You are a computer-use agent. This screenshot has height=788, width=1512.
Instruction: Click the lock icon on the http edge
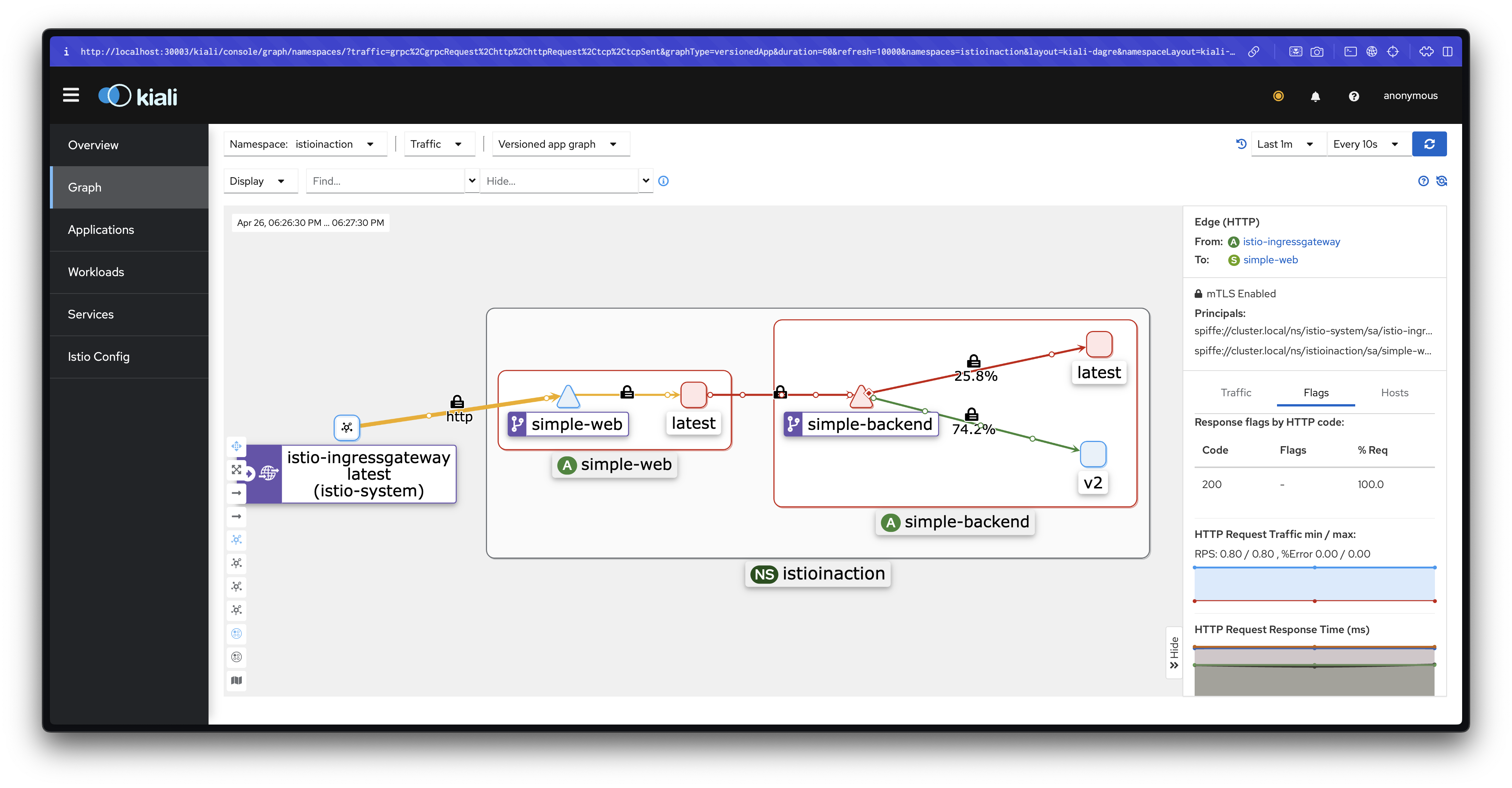point(457,401)
